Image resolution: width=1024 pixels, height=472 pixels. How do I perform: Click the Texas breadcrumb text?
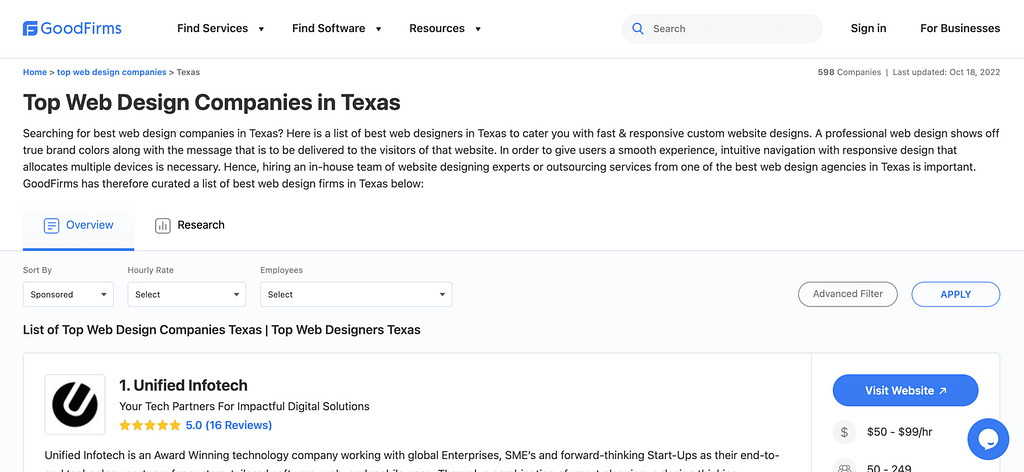pyautogui.click(x=188, y=72)
